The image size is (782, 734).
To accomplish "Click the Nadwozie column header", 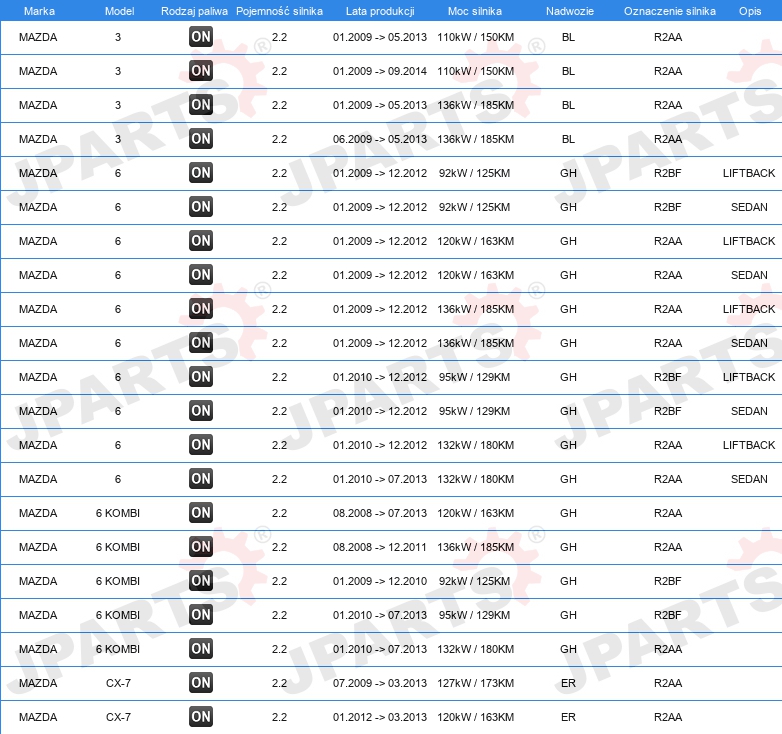I will coord(570,11).
